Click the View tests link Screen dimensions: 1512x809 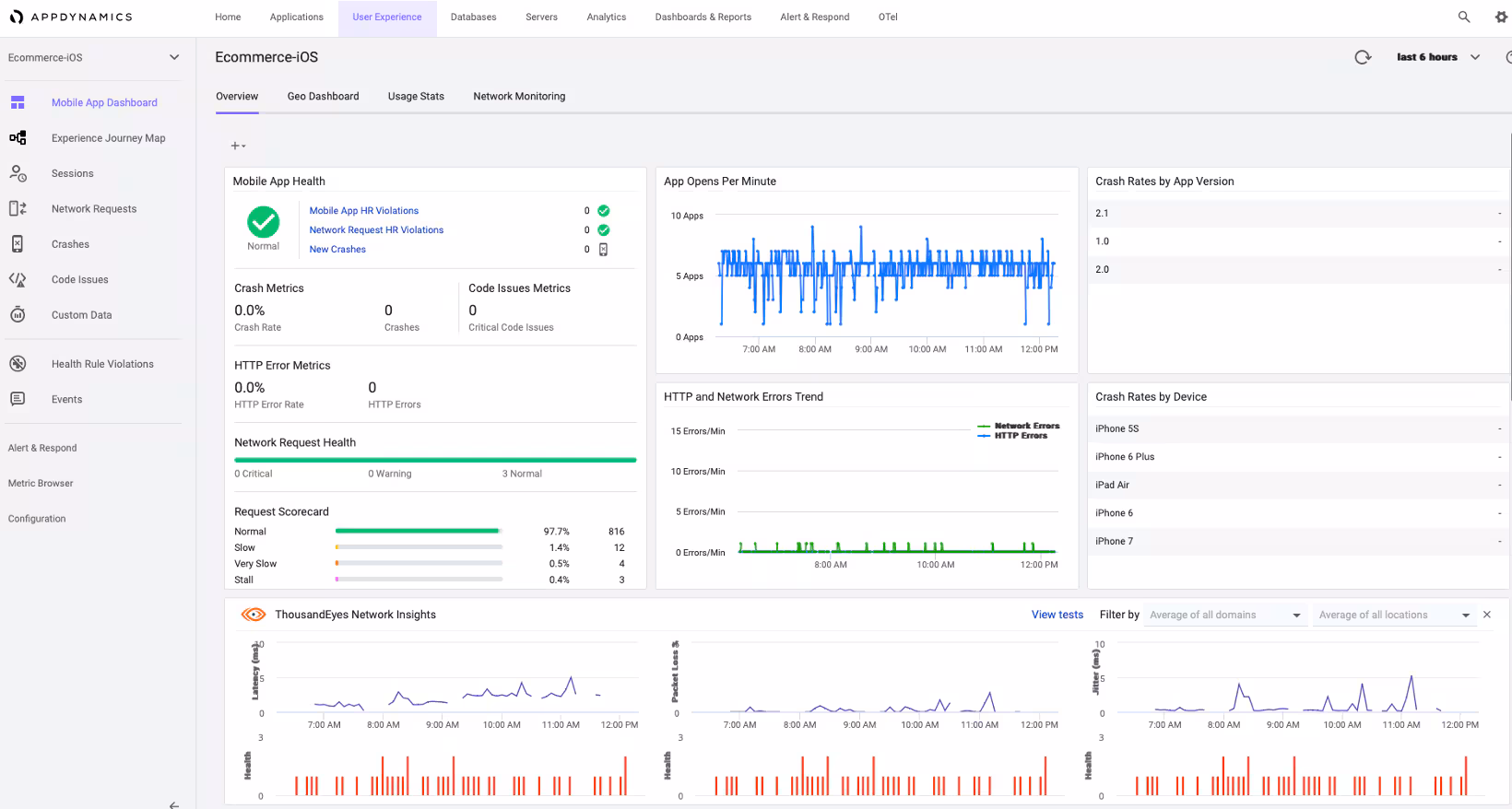click(x=1057, y=616)
